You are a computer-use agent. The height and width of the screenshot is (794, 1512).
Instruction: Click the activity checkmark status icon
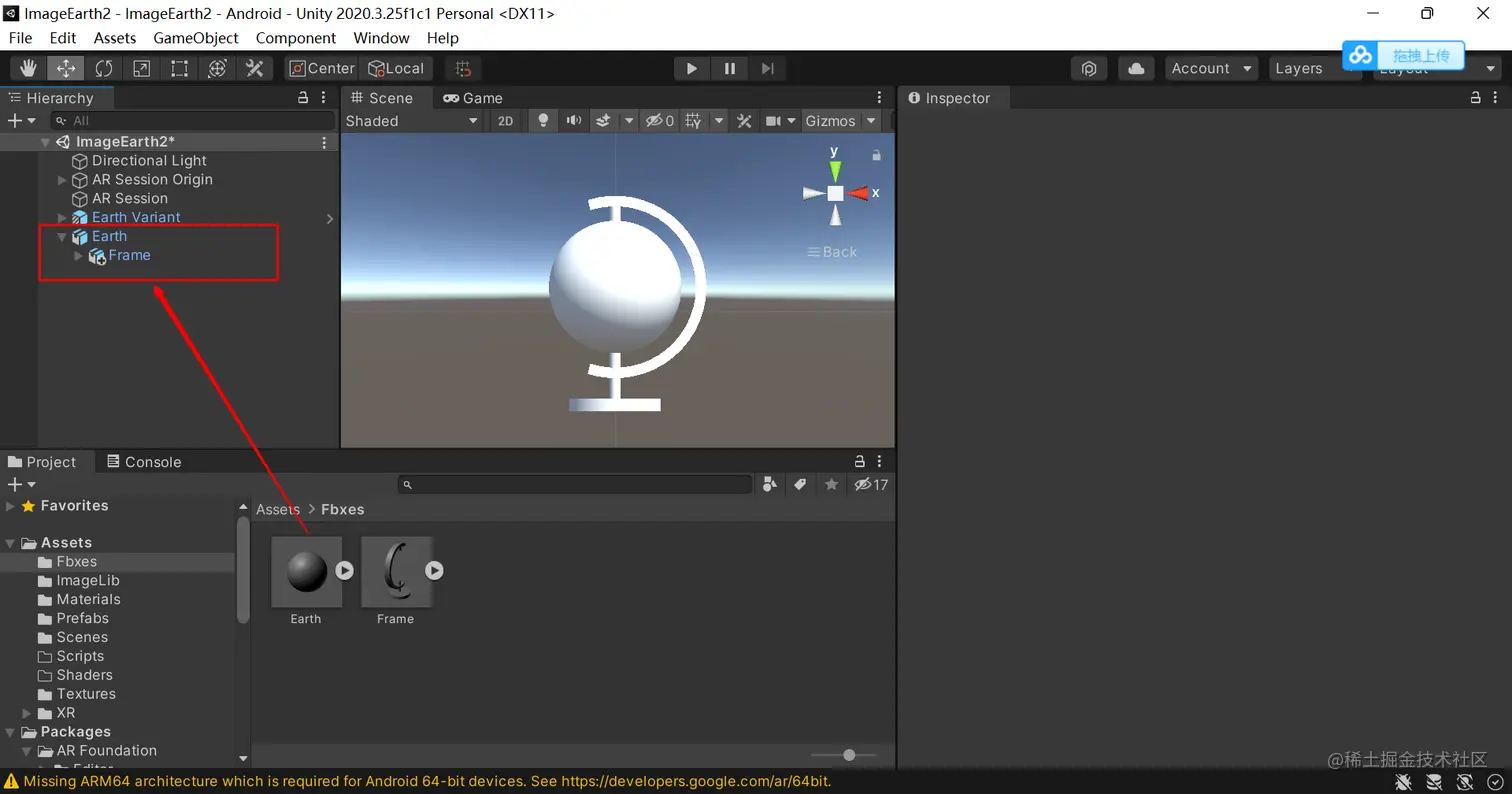pos(1495,782)
